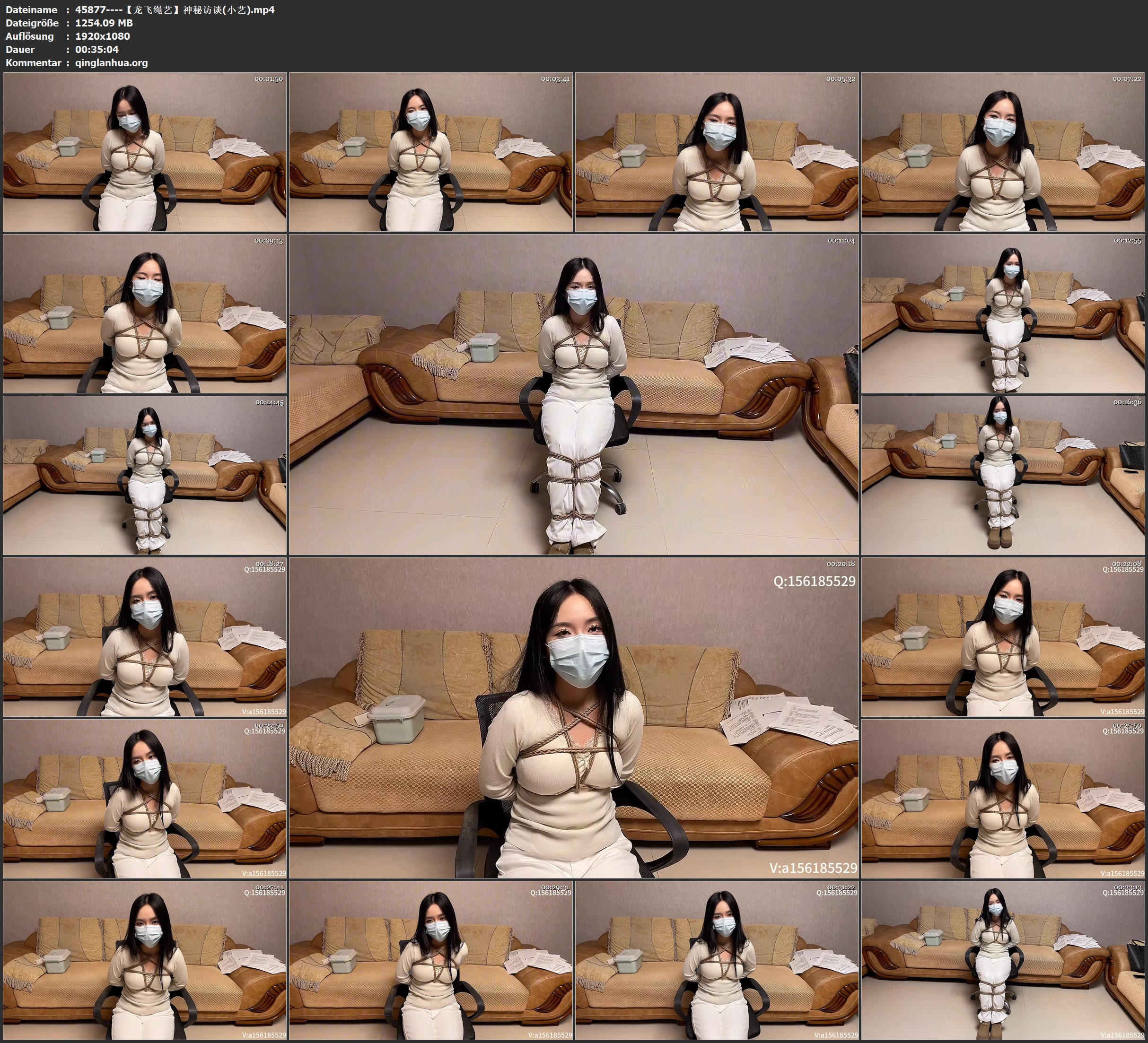Image resolution: width=1148 pixels, height=1043 pixels.
Task: Click the 00:16:36 thumbnail
Action: (1003, 475)
